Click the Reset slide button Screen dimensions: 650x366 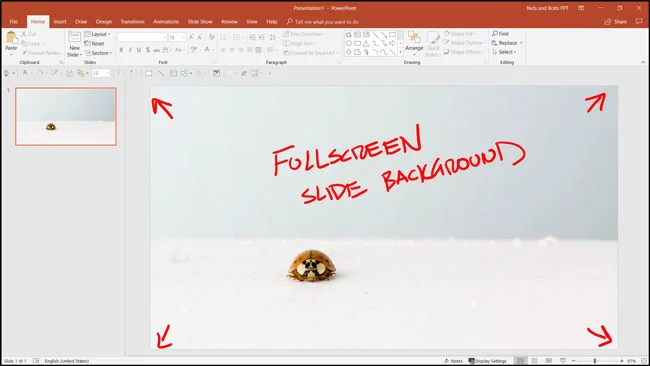pyautogui.click(x=94, y=44)
